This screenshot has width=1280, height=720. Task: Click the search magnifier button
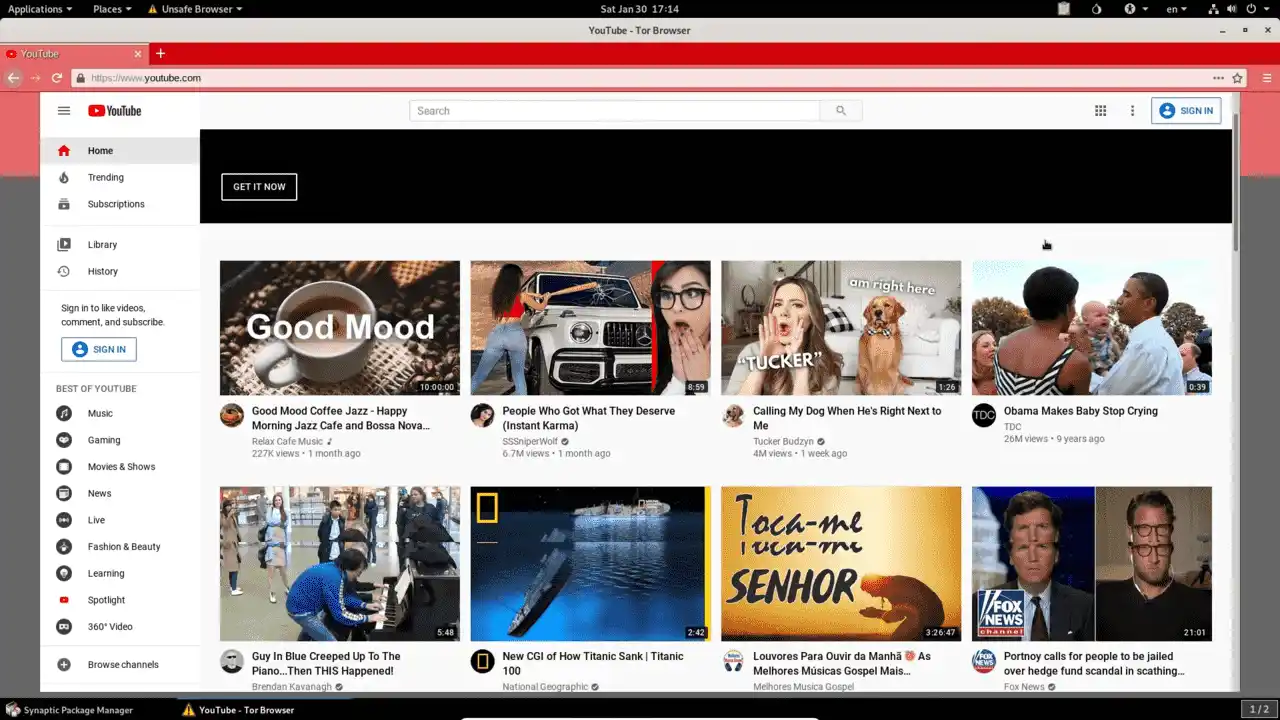pos(841,111)
